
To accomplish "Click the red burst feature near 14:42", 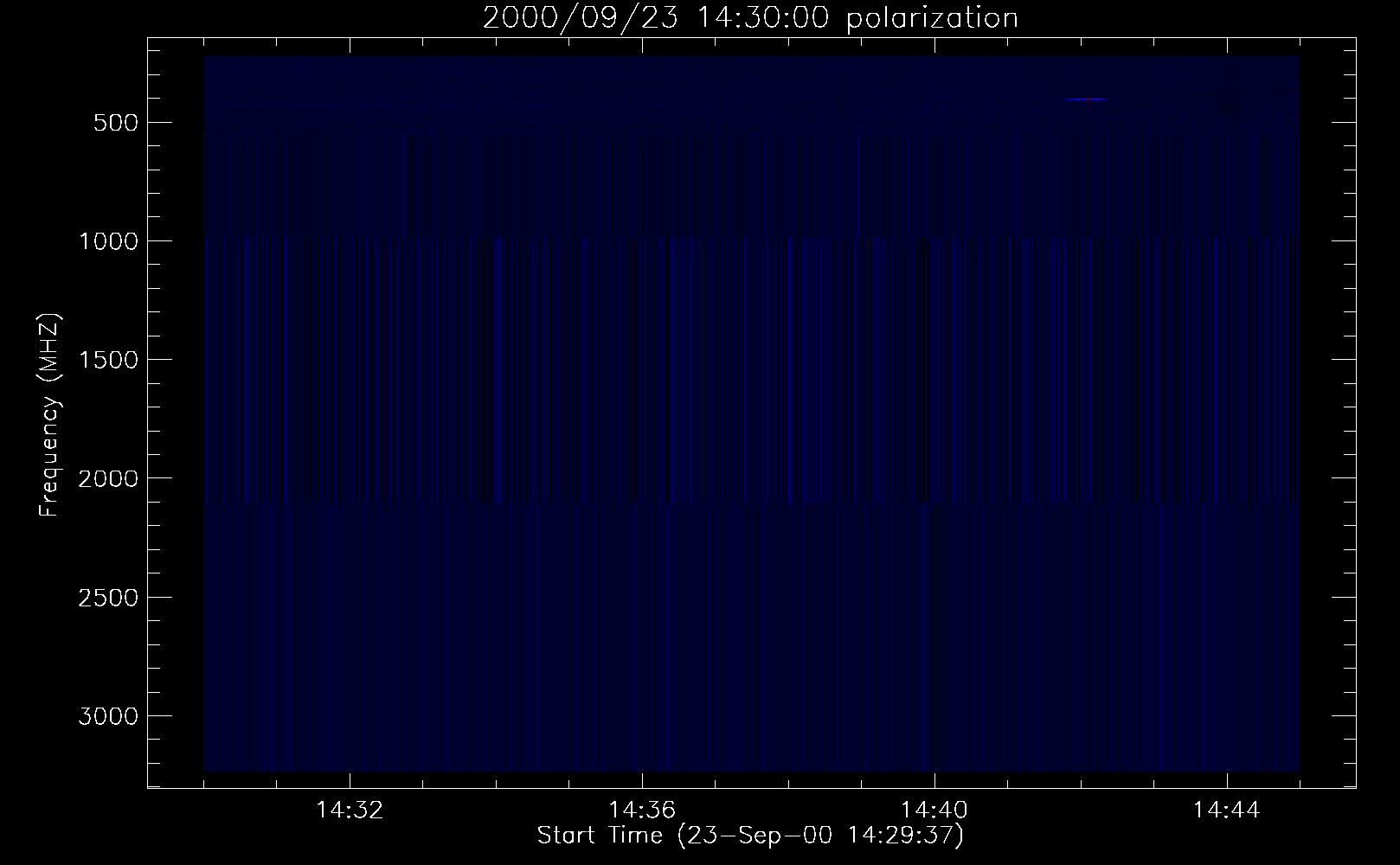I will pos(1086,99).
